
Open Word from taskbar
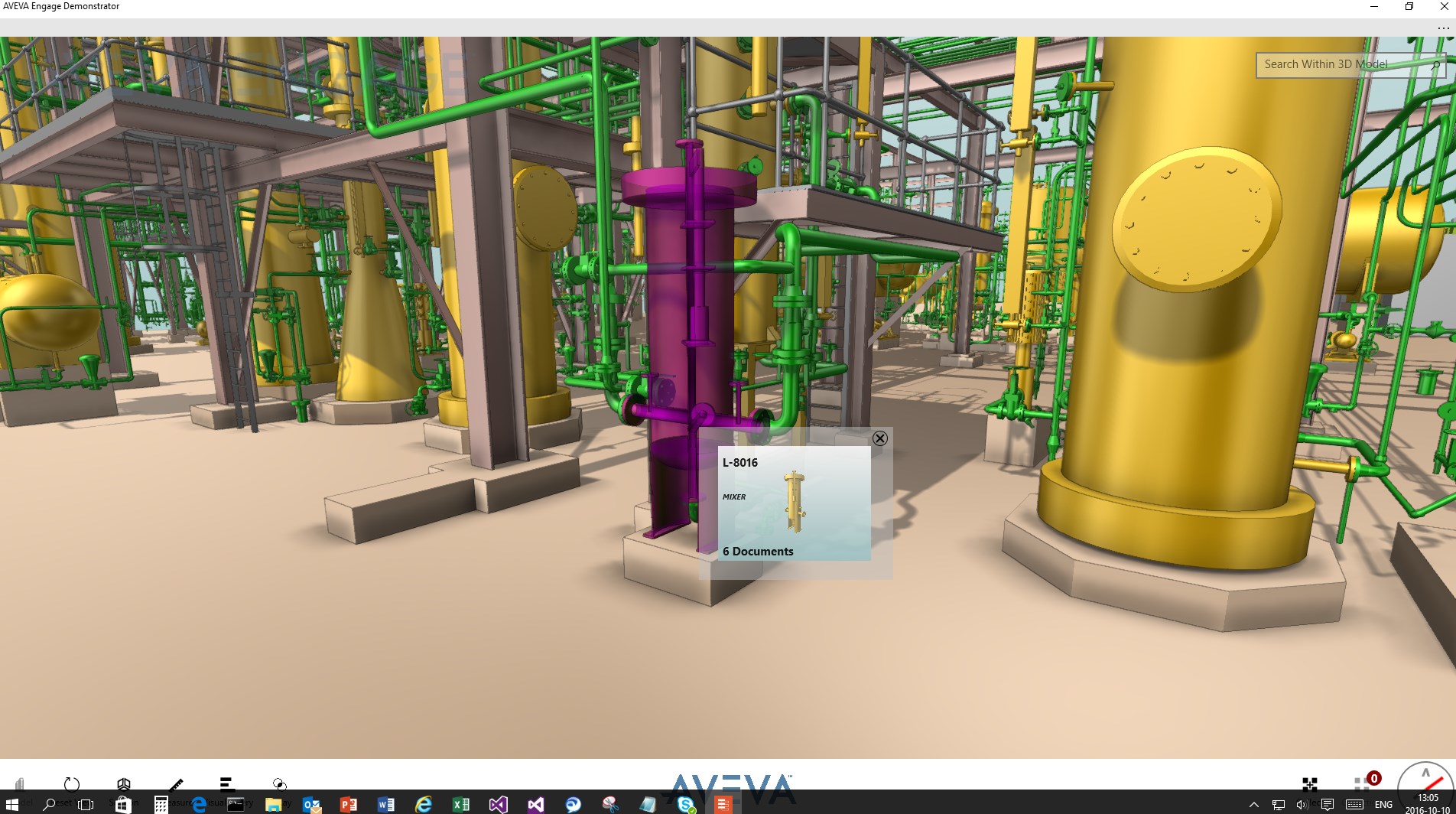386,804
